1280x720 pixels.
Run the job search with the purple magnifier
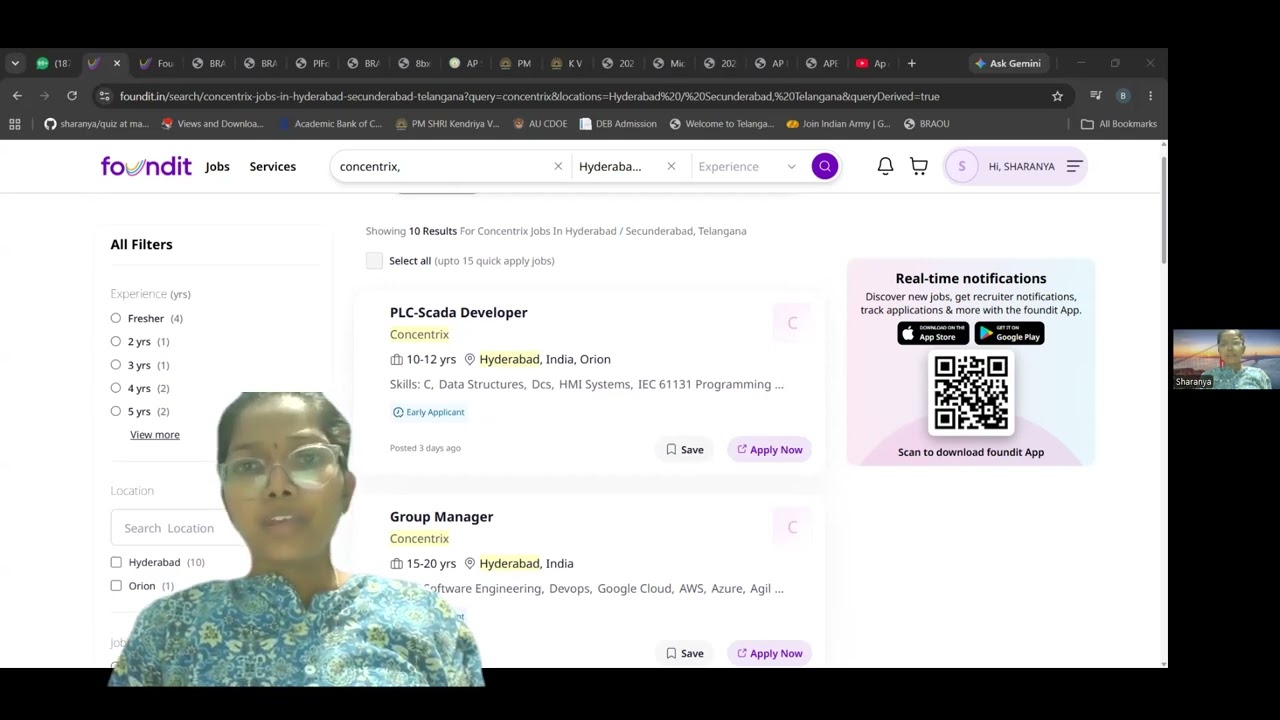824,166
